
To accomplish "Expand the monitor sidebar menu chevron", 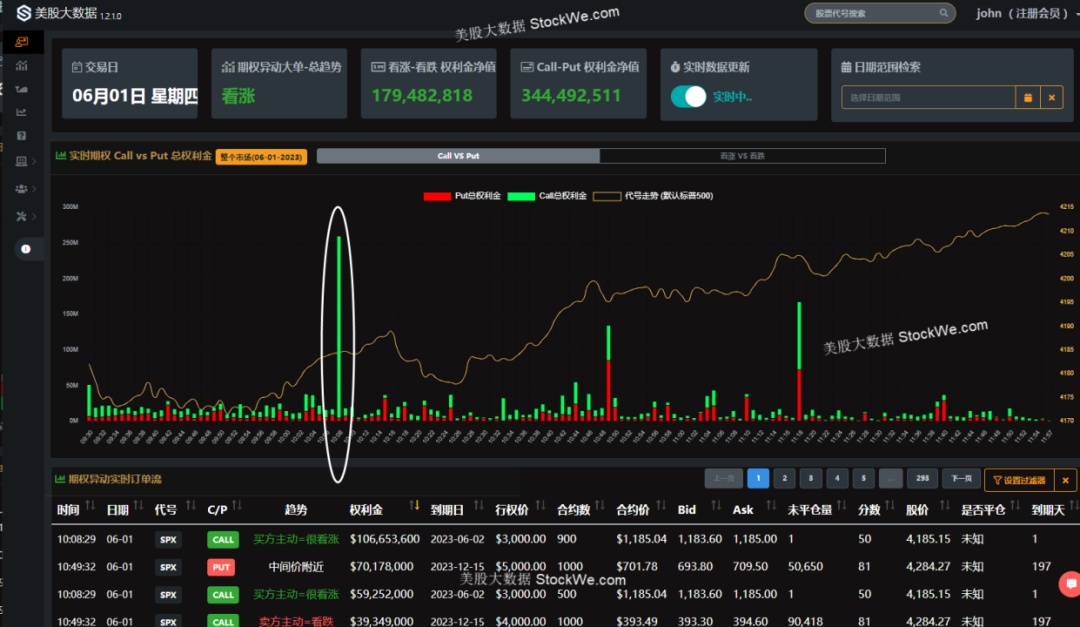I will point(35,161).
